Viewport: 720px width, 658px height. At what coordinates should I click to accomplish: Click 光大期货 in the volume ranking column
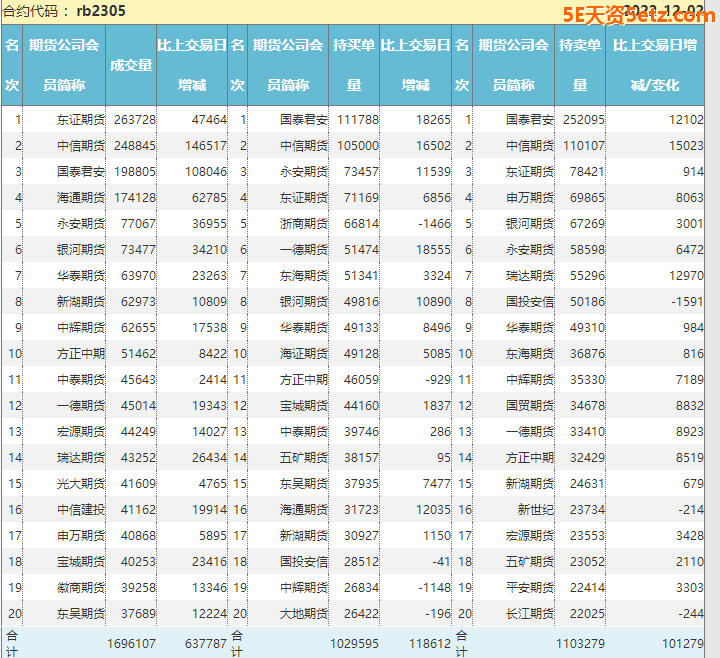tap(81, 484)
